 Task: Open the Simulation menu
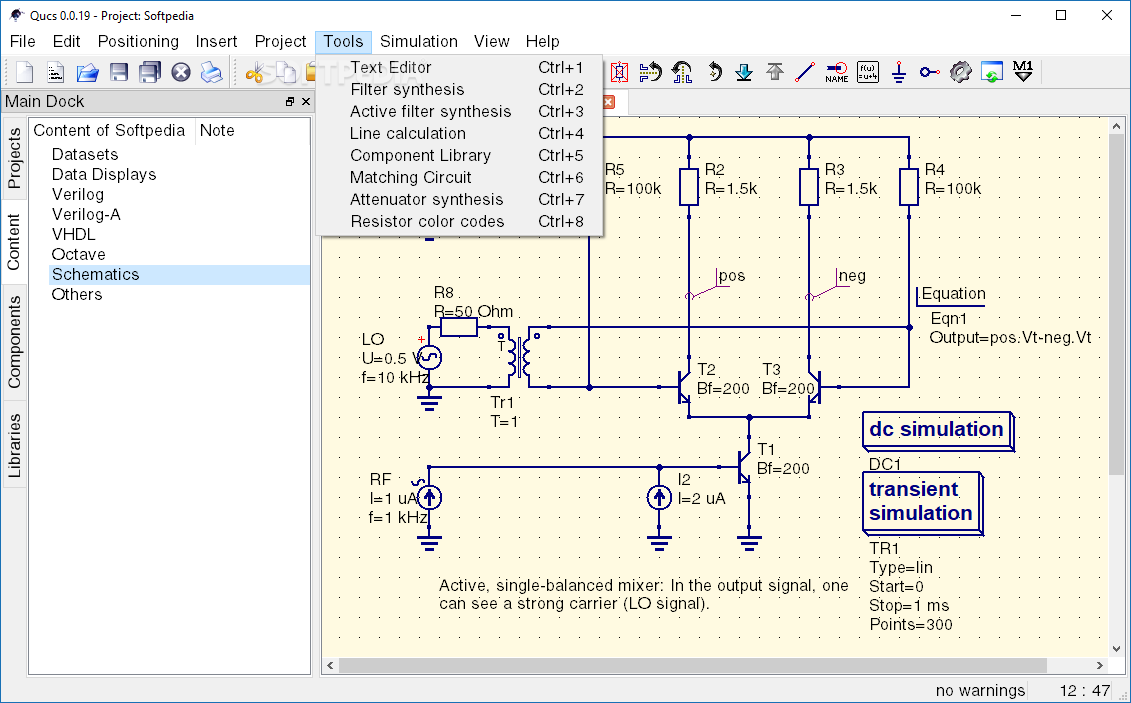tap(419, 41)
